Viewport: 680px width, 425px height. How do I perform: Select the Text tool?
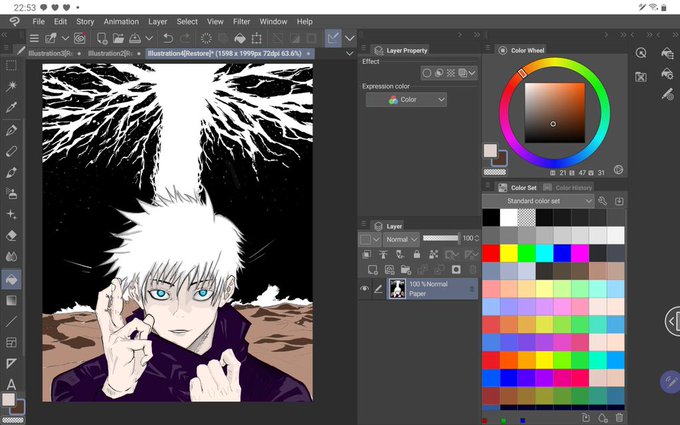click(11, 384)
